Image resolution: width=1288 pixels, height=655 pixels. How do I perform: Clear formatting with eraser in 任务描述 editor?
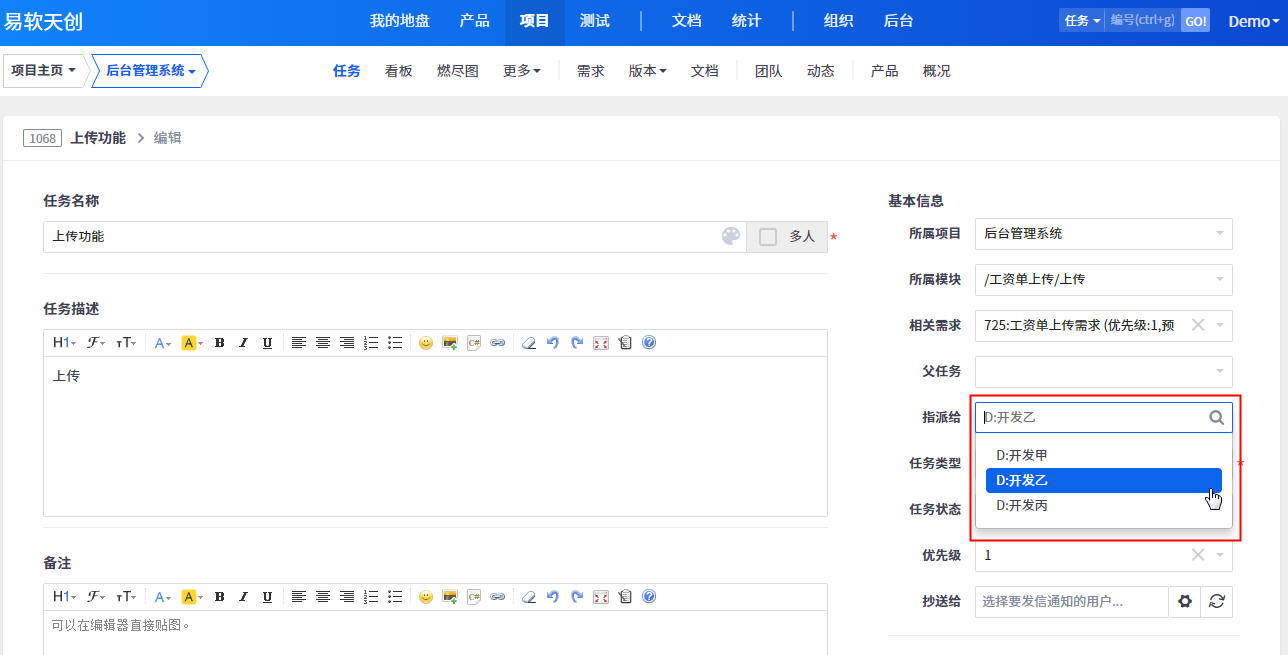pyautogui.click(x=529, y=343)
